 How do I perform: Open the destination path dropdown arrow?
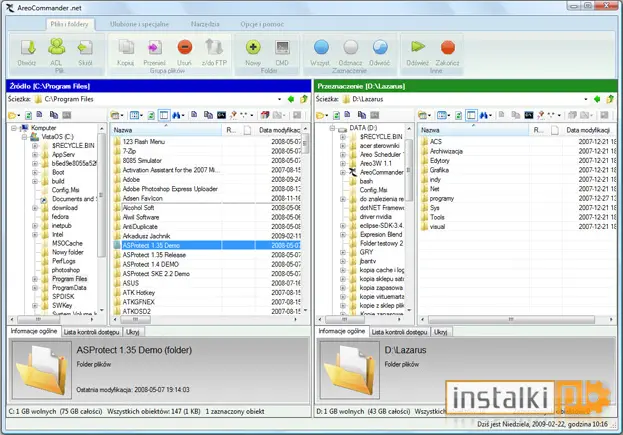point(586,99)
